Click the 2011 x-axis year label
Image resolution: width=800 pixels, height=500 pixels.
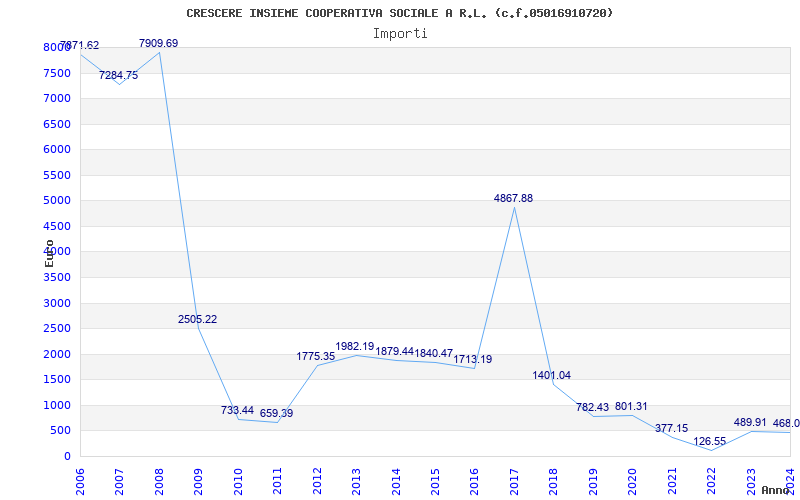tap(277, 482)
